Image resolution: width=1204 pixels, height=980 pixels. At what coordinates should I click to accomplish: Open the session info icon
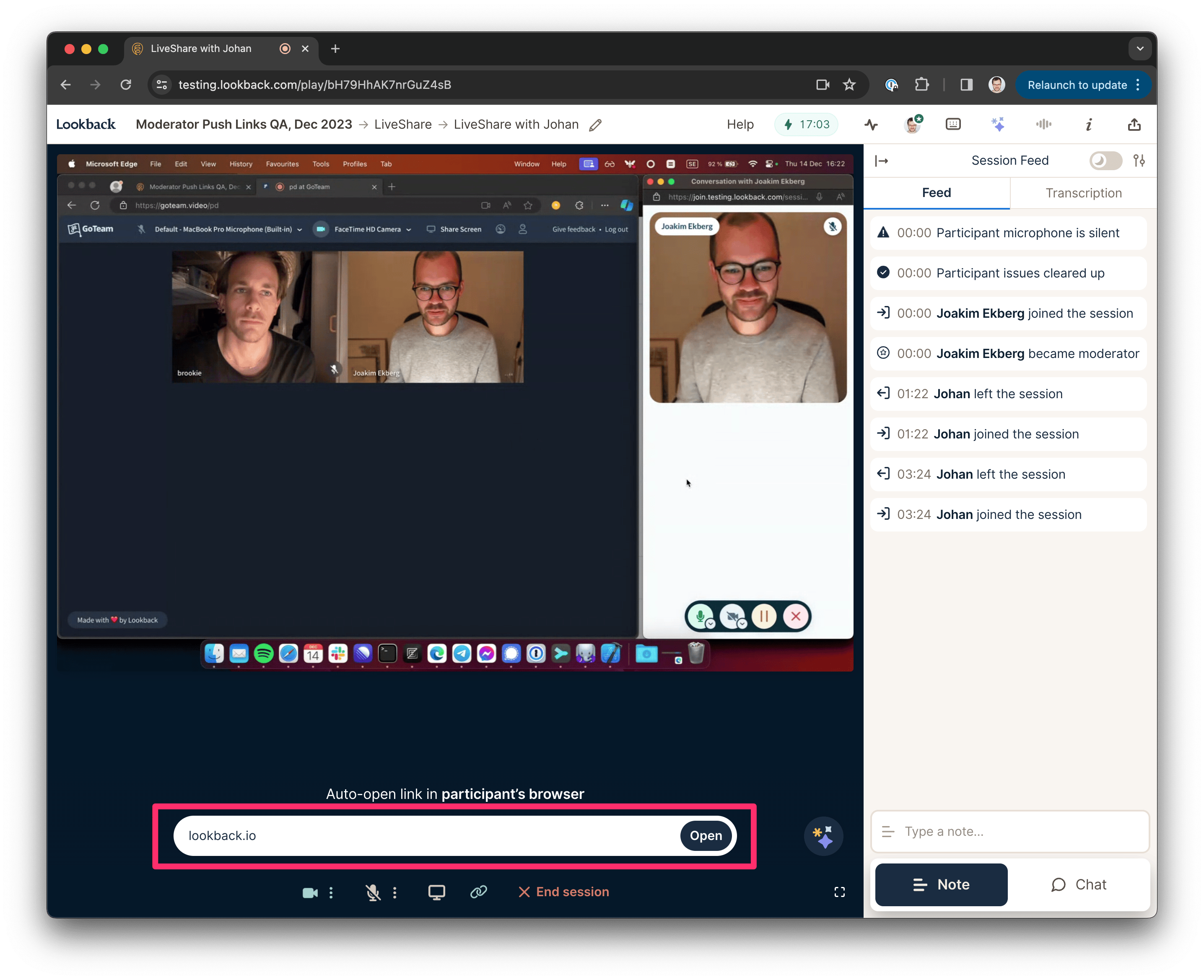click(x=1089, y=124)
